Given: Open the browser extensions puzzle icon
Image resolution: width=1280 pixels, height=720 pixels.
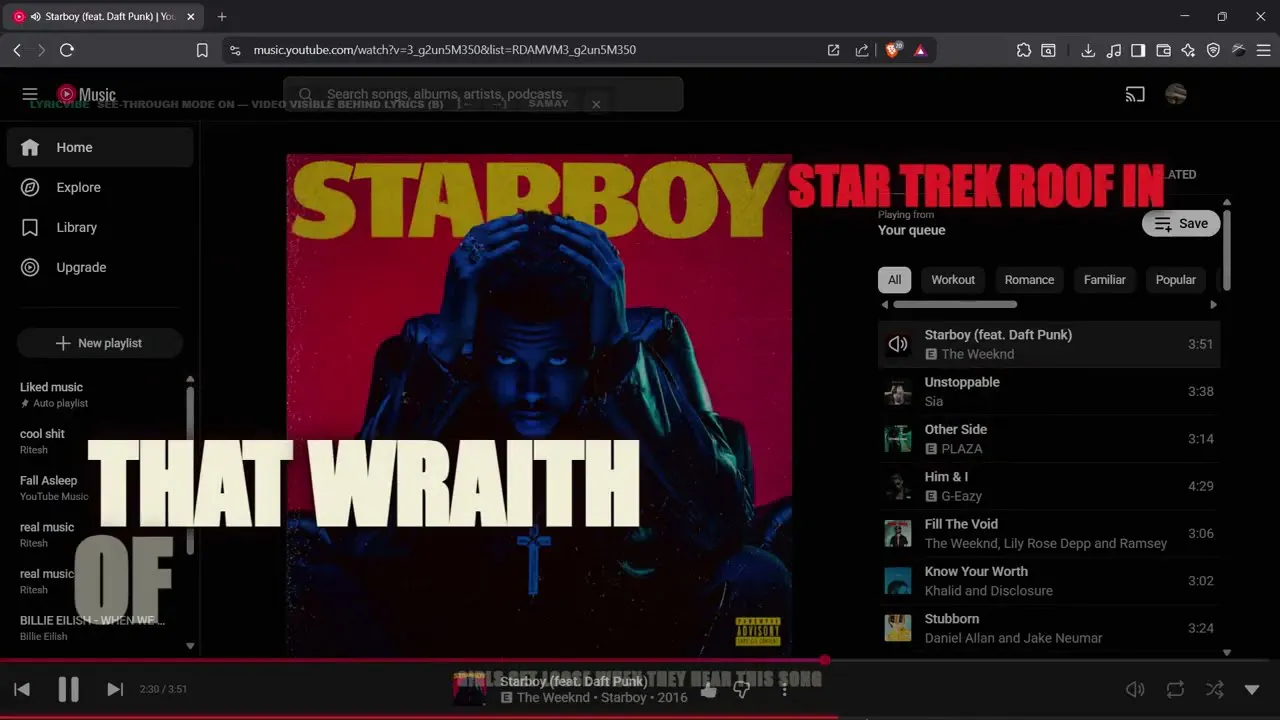Looking at the screenshot, I should click(x=1023, y=50).
